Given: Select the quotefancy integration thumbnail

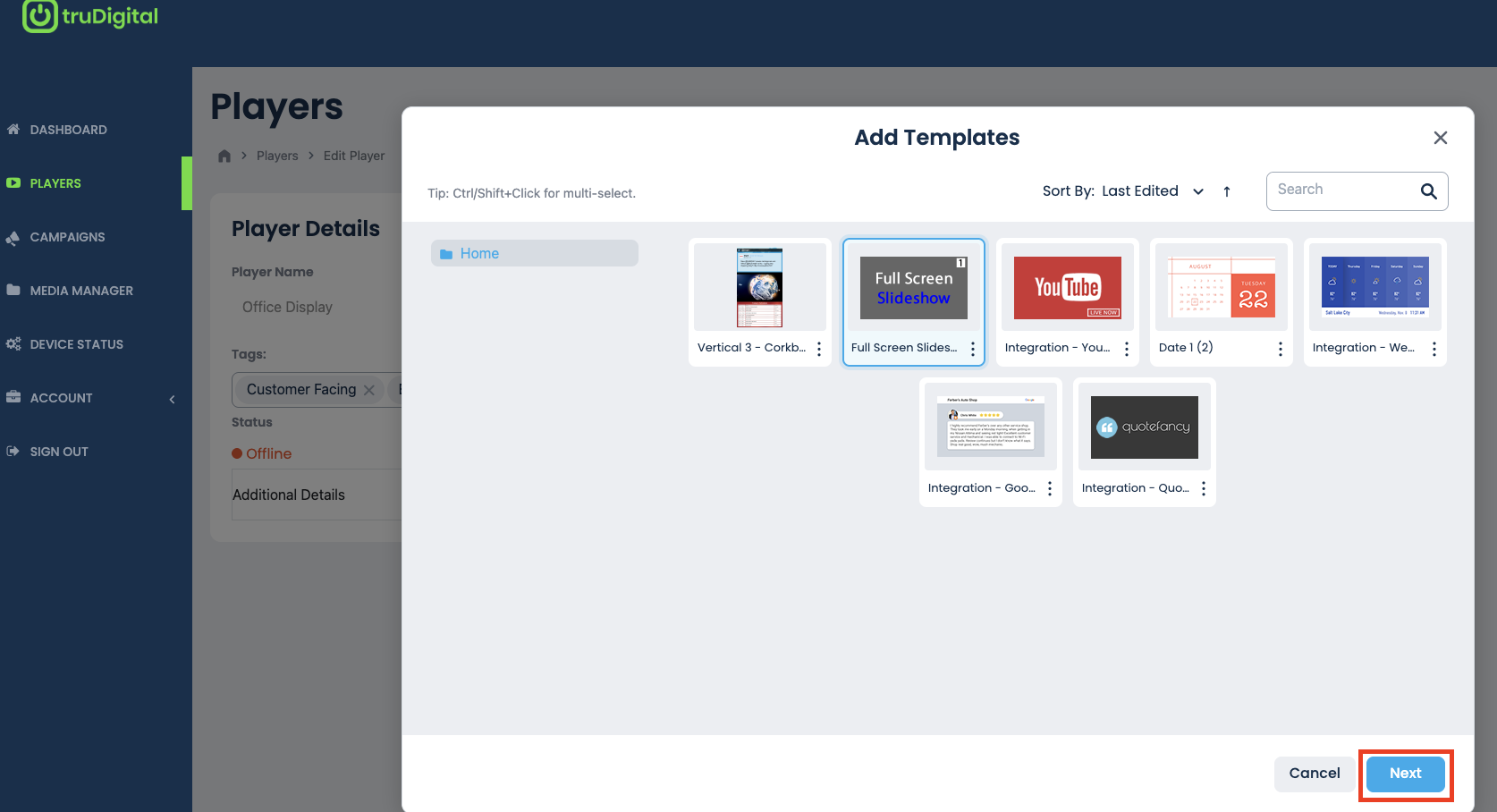Looking at the screenshot, I should pos(1145,427).
